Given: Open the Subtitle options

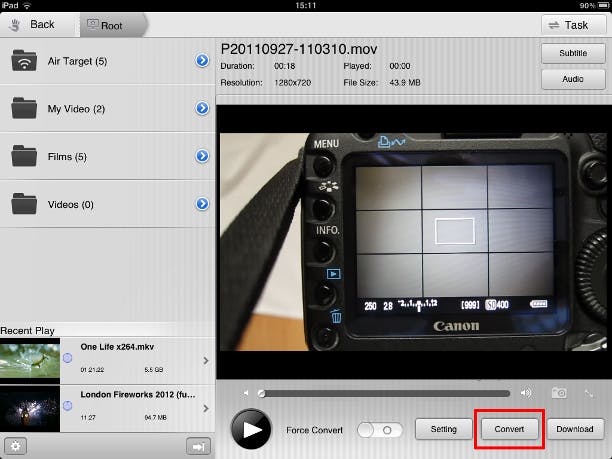Looking at the screenshot, I should tap(573, 53).
